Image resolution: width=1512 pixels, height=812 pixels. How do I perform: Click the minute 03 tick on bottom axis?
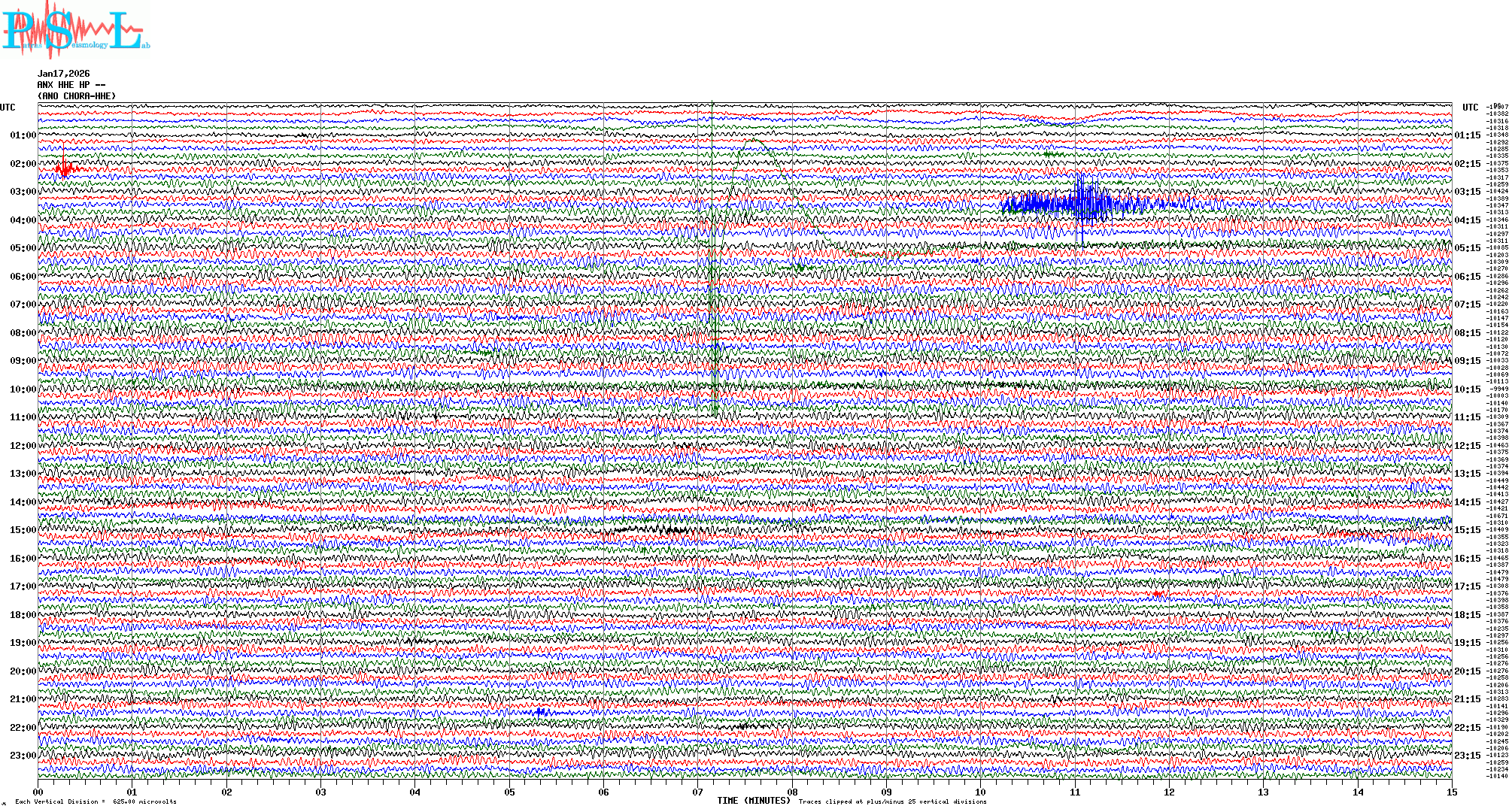click(x=321, y=792)
